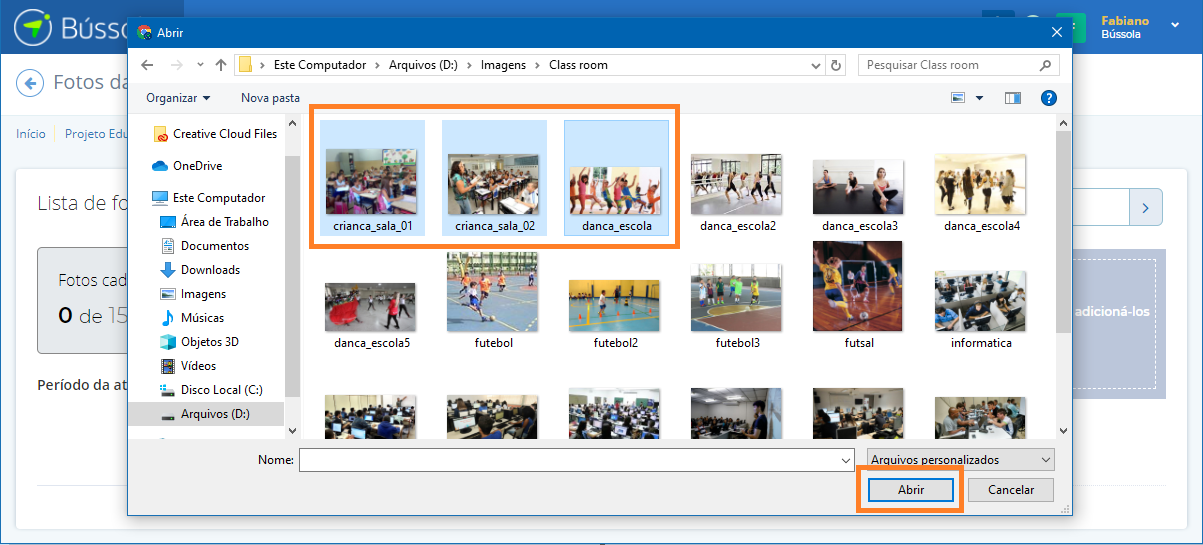Image resolution: width=1203 pixels, height=545 pixels.
Task: Select Este Computador in the navigation pane
Action: [208, 198]
